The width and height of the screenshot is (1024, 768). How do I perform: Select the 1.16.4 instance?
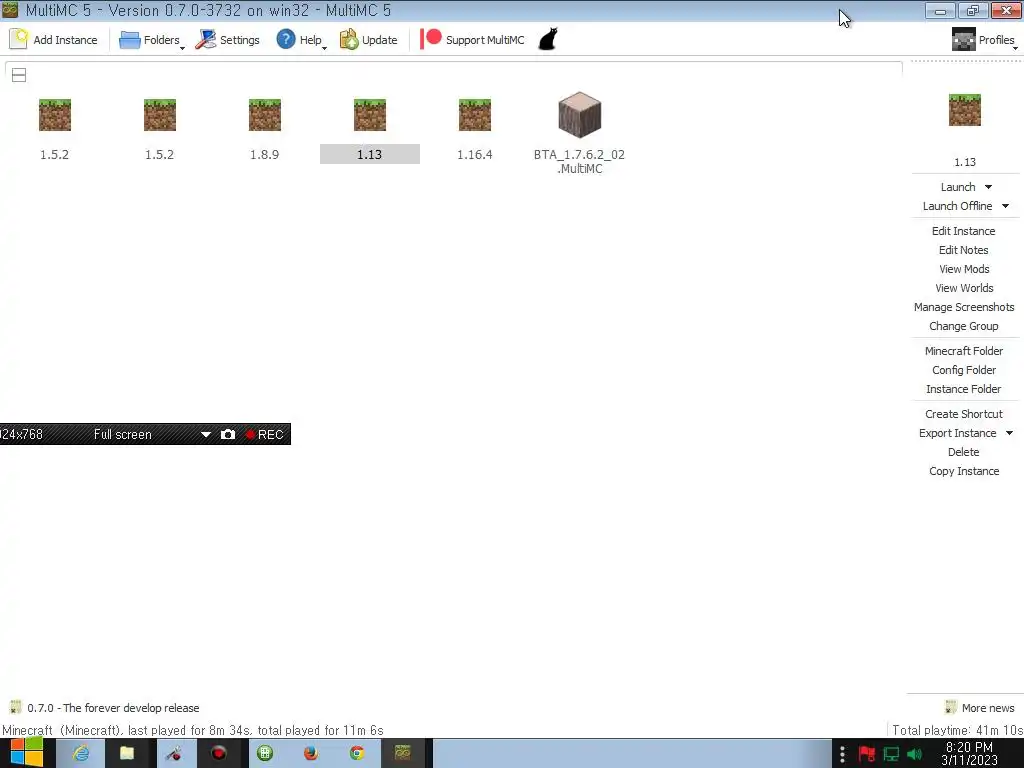pos(475,129)
